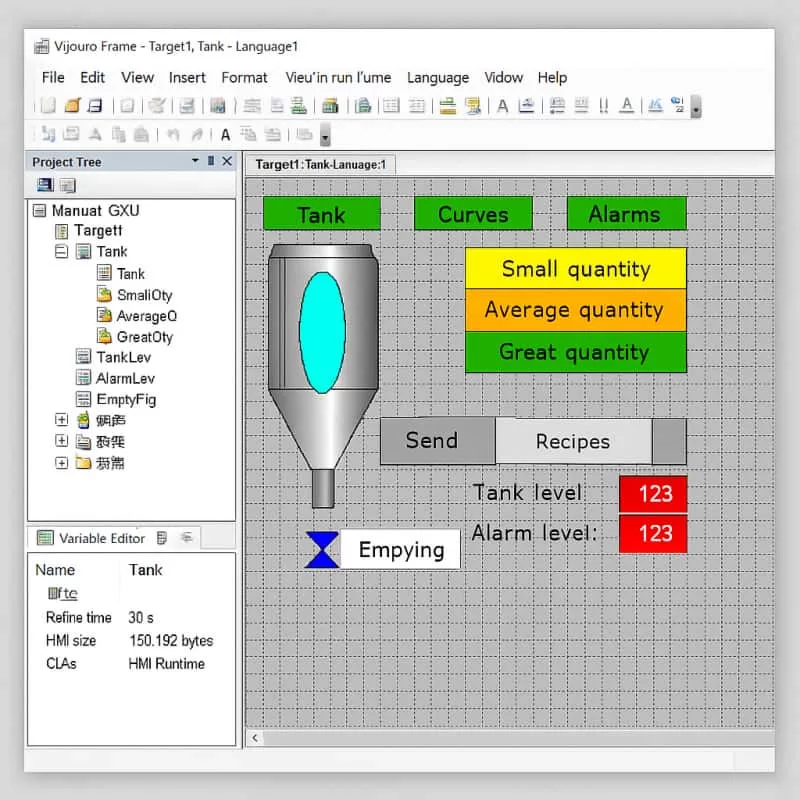Select the yellow Small quantity box

coord(576,269)
